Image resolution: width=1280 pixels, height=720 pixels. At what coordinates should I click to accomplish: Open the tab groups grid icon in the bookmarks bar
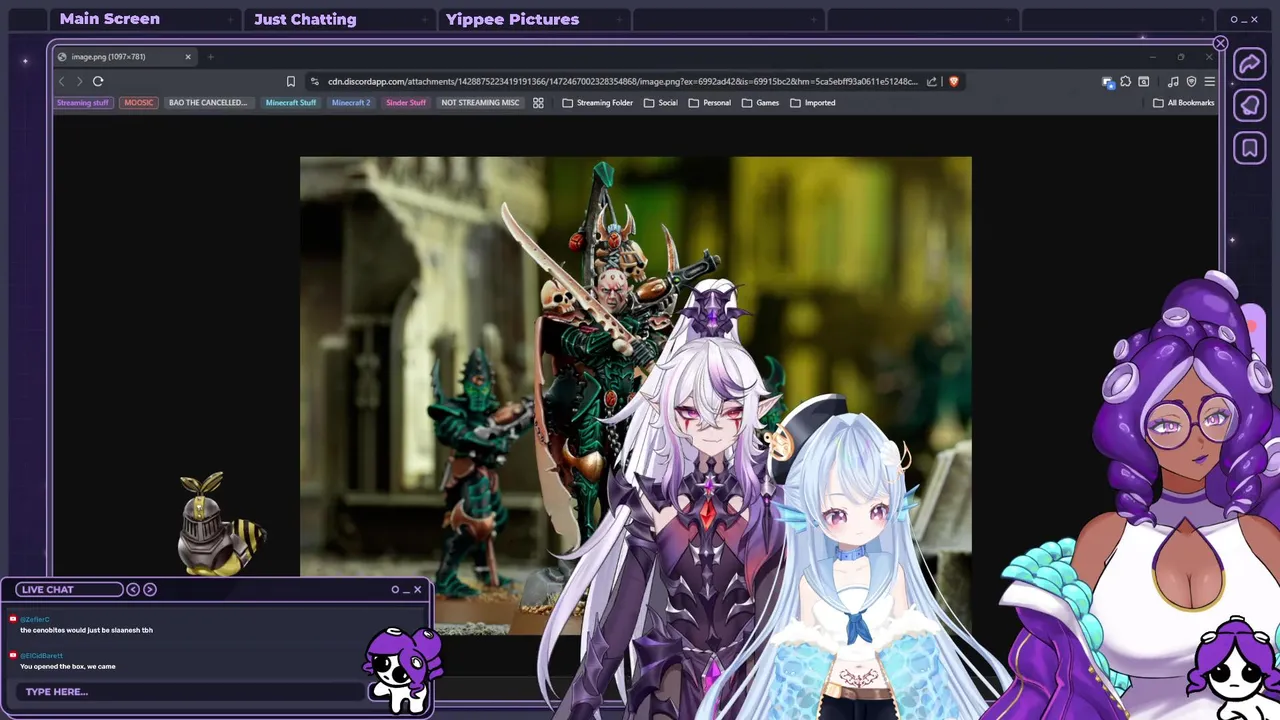tap(538, 102)
